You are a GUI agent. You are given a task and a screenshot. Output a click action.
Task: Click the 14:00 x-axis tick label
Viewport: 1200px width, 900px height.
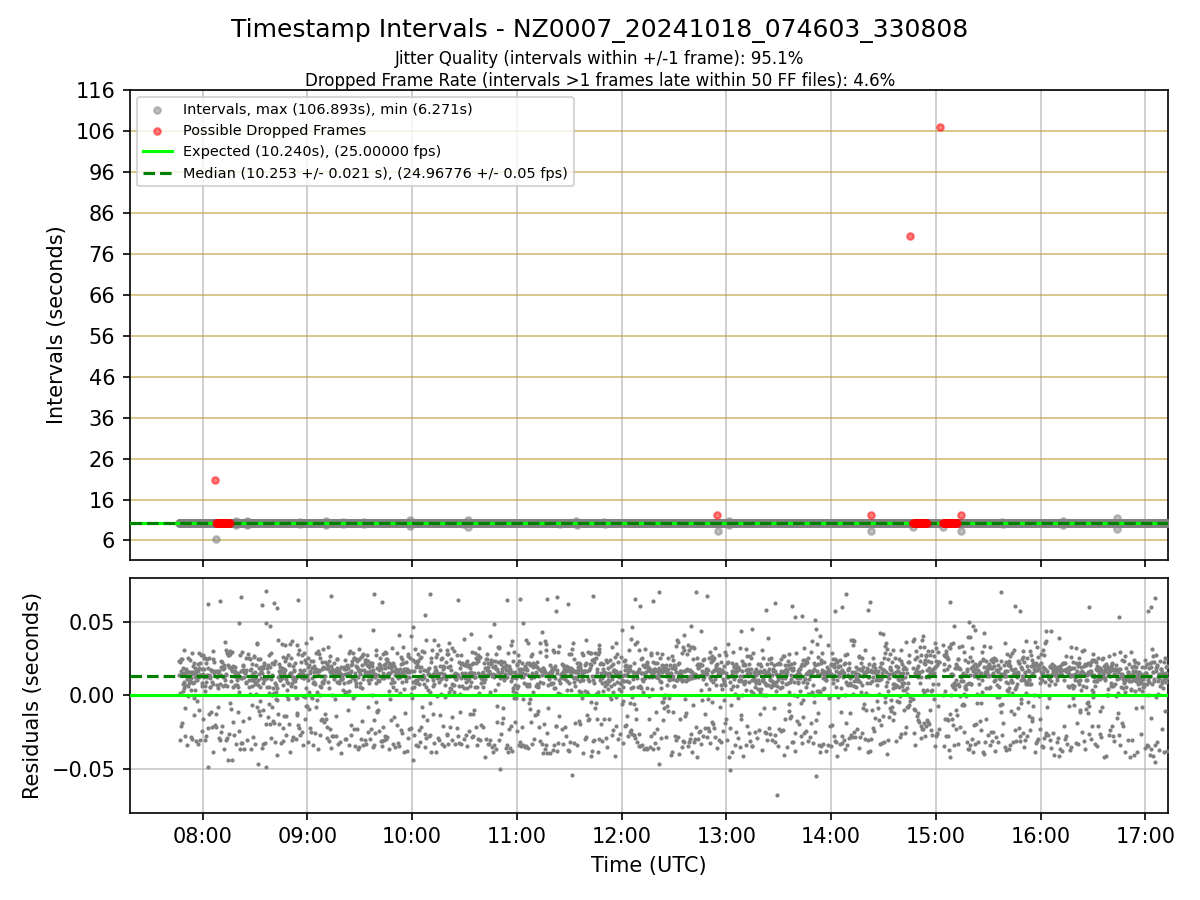(831, 836)
